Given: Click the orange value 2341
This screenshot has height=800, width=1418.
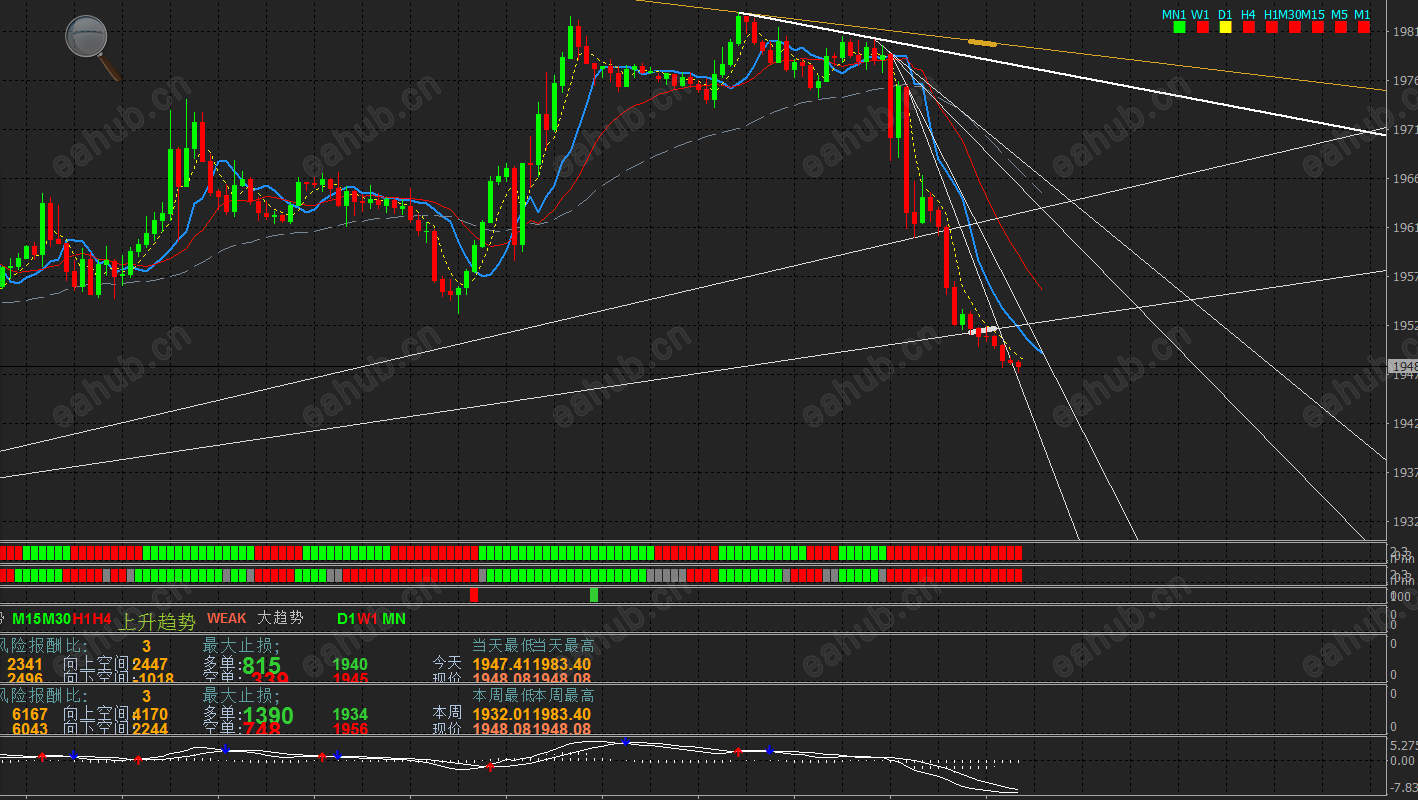Looking at the screenshot, I should pyautogui.click(x=25, y=664).
